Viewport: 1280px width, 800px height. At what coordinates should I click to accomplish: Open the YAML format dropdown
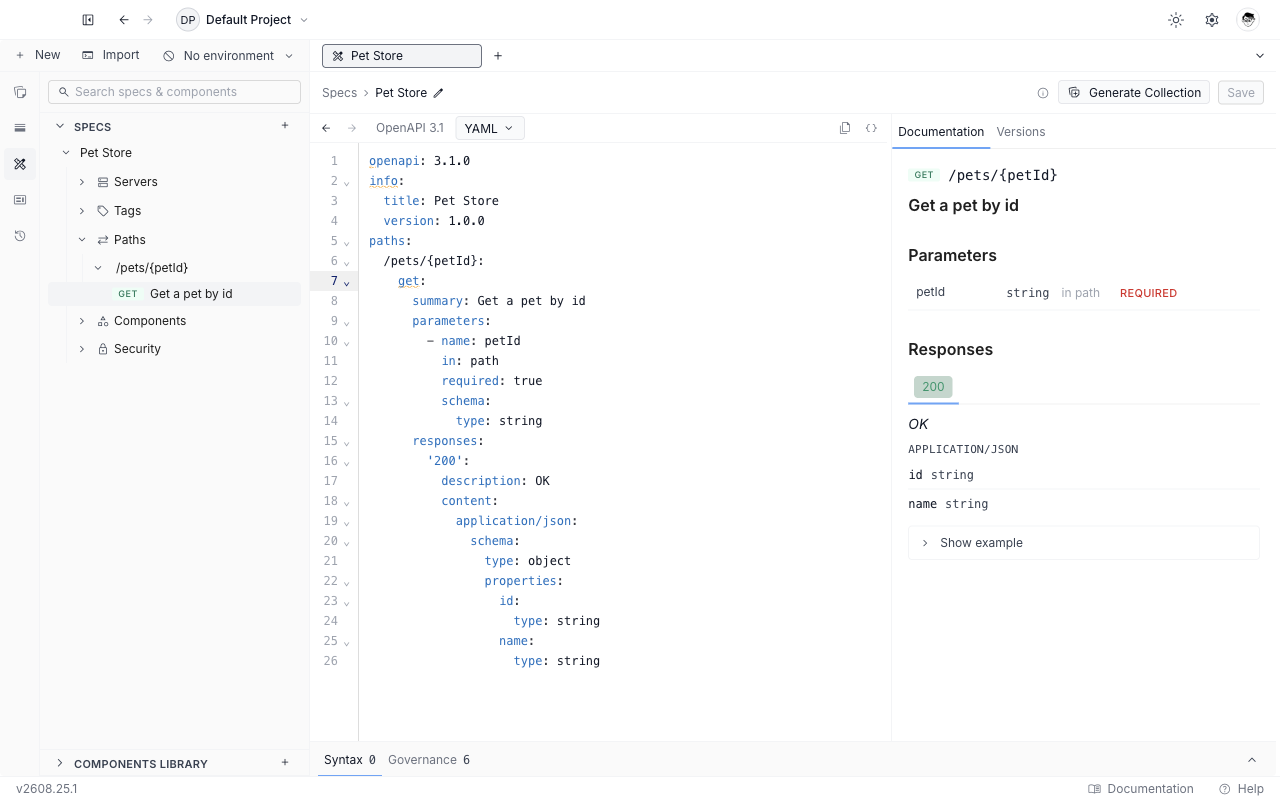tap(490, 128)
